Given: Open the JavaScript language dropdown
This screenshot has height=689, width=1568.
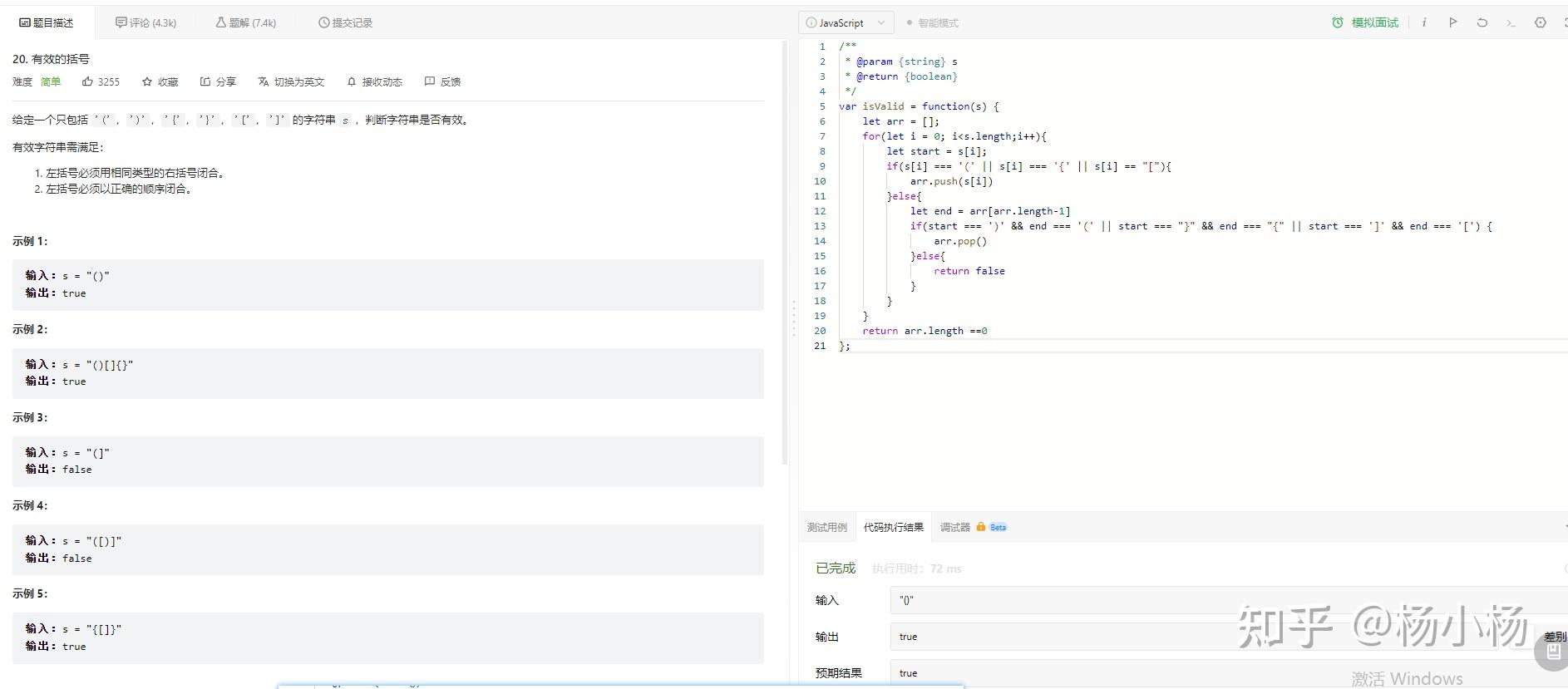Looking at the screenshot, I should pos(846,22).
